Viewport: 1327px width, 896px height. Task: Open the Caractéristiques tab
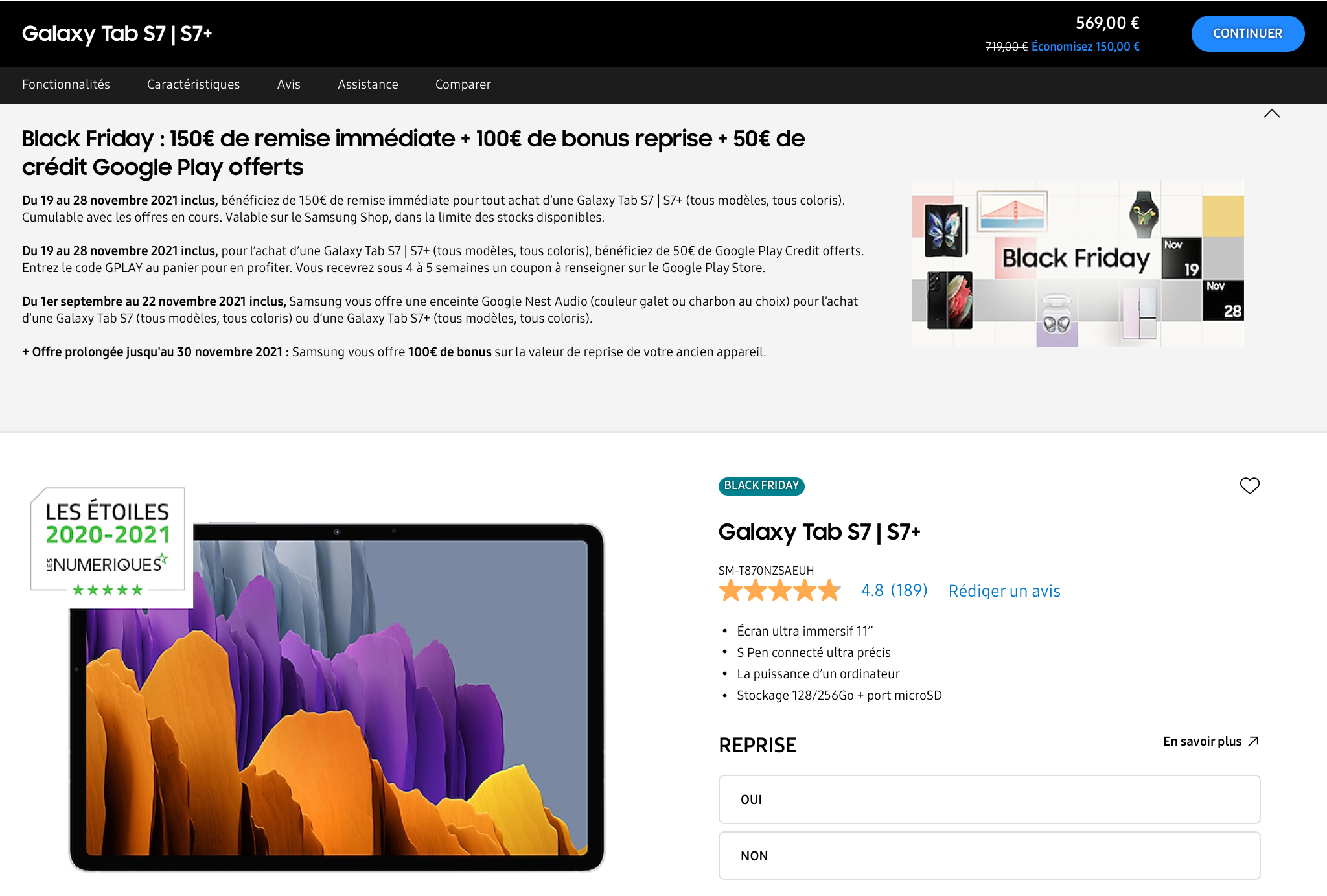click(193, 85)
